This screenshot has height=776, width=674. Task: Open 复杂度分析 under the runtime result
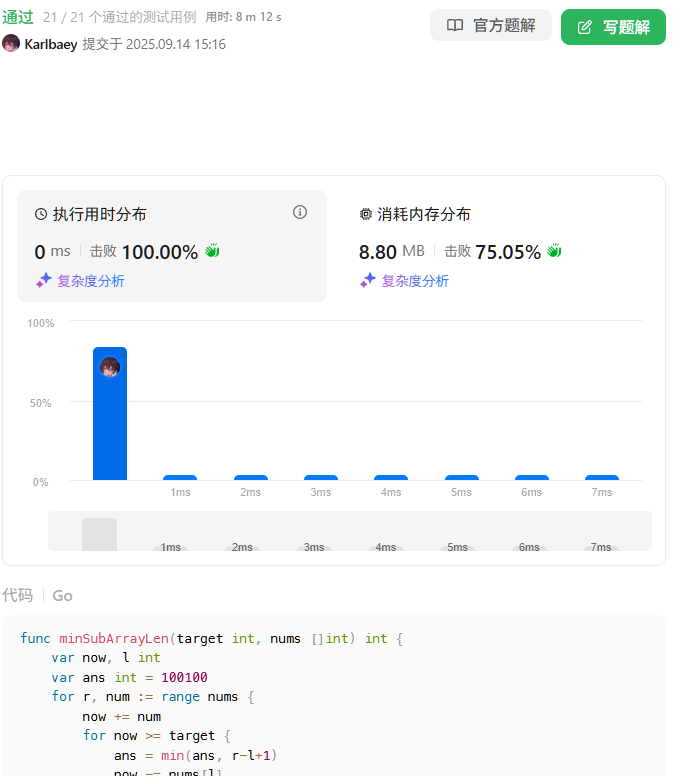coord(91,281)
